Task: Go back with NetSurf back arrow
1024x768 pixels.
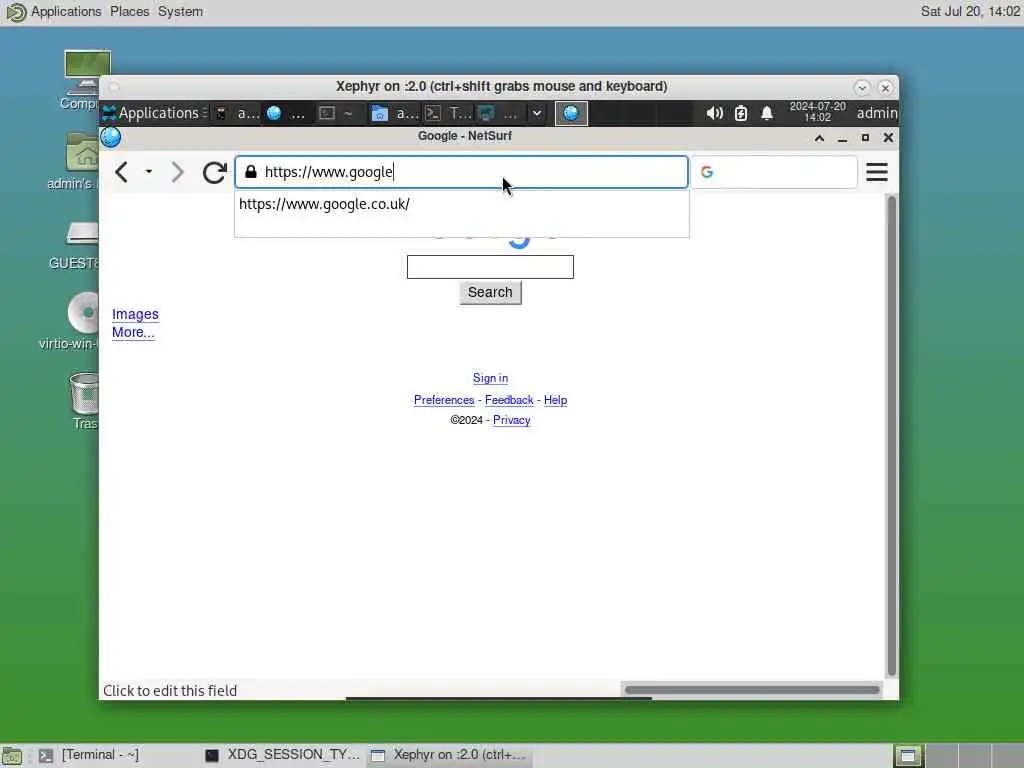Action: [x=121, y=172]
